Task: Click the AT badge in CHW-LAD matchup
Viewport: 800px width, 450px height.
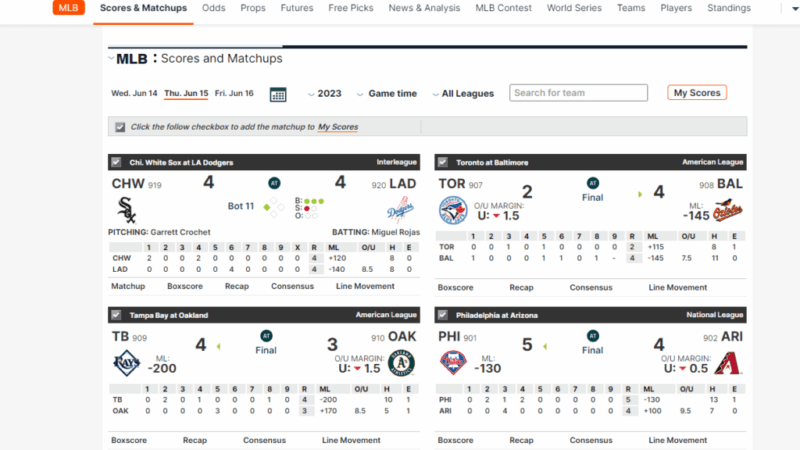Action: 274,183
